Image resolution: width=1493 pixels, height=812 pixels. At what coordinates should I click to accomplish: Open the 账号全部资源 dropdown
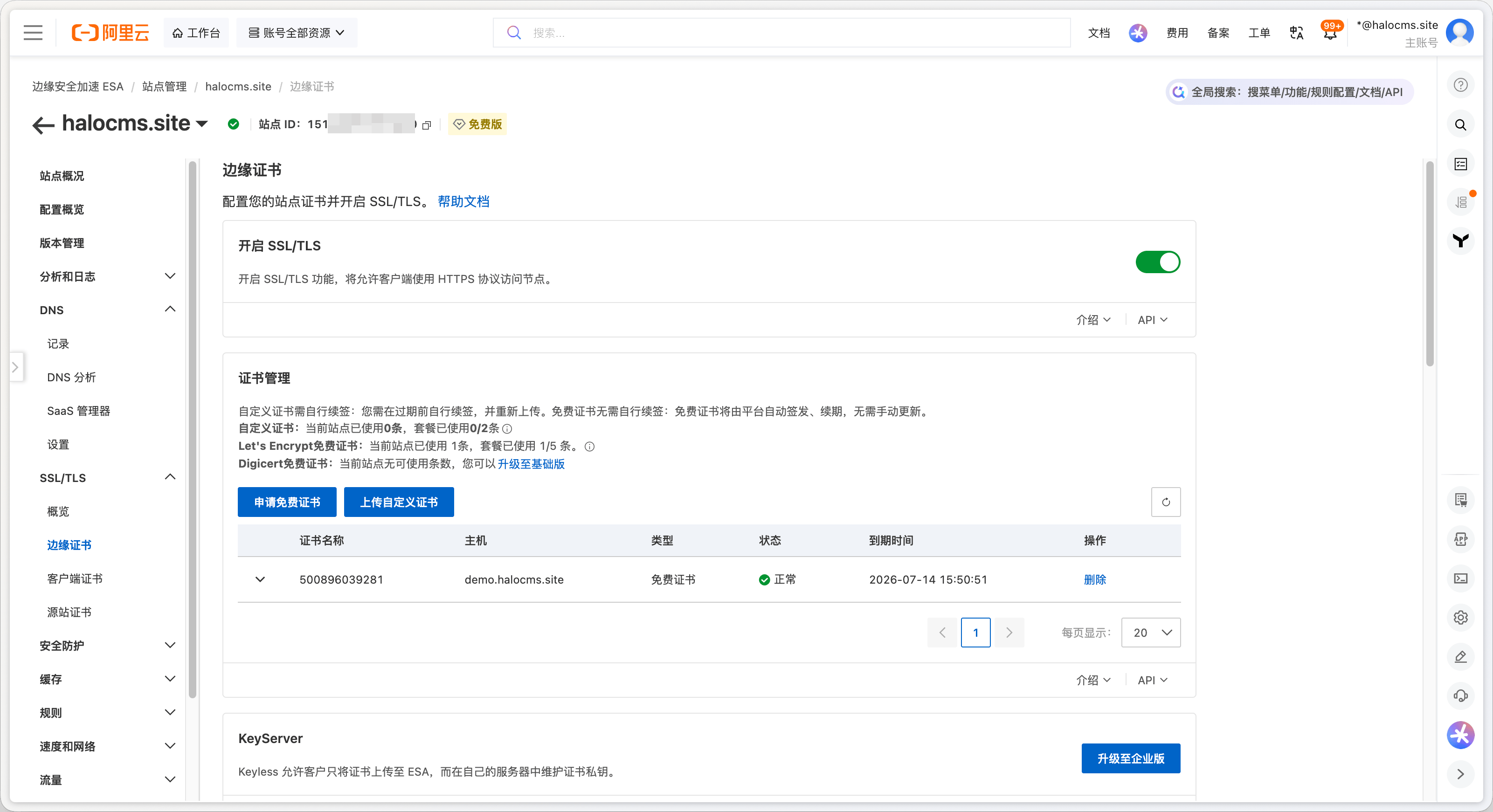pos(296,33)
